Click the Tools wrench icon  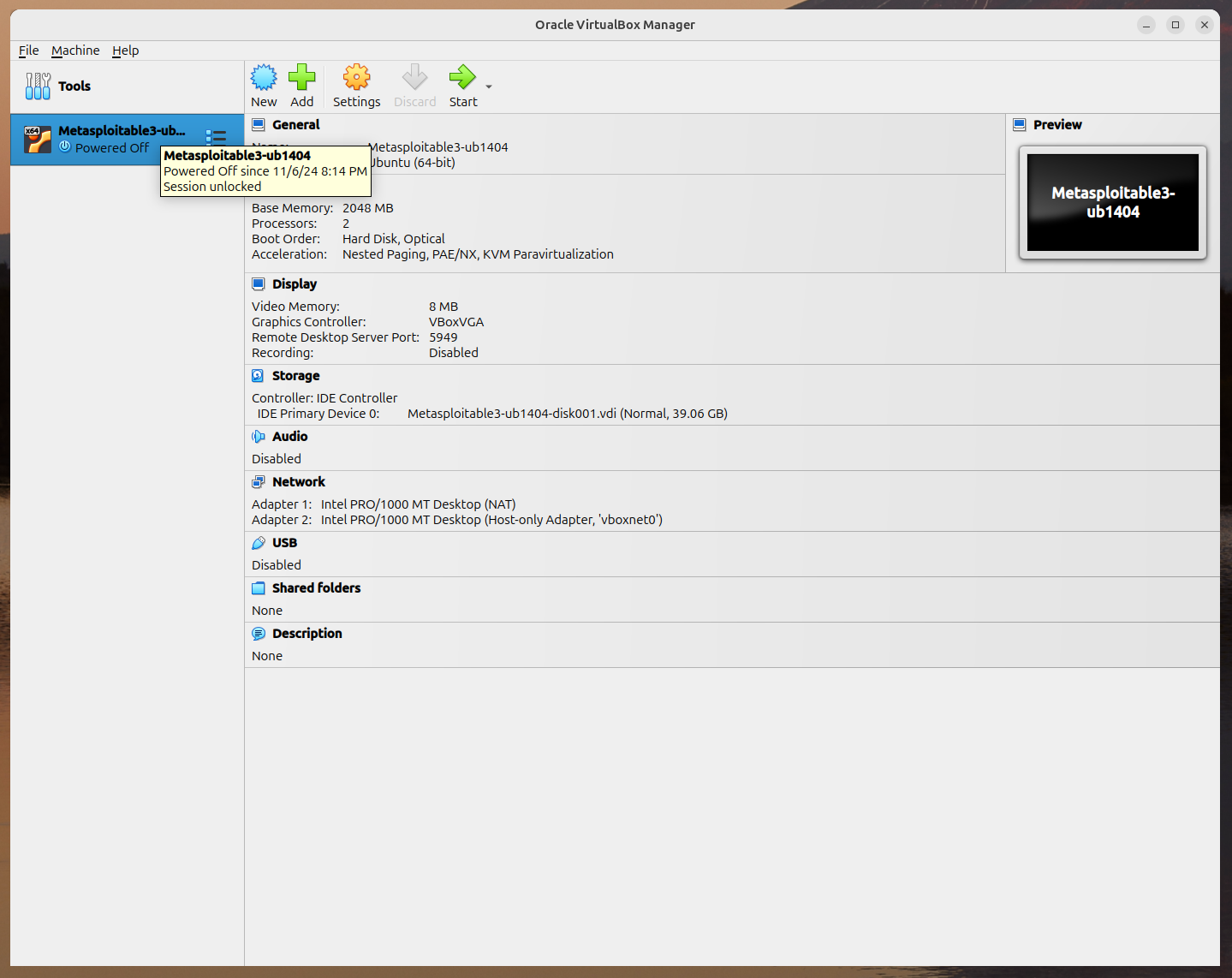[38, 86]
